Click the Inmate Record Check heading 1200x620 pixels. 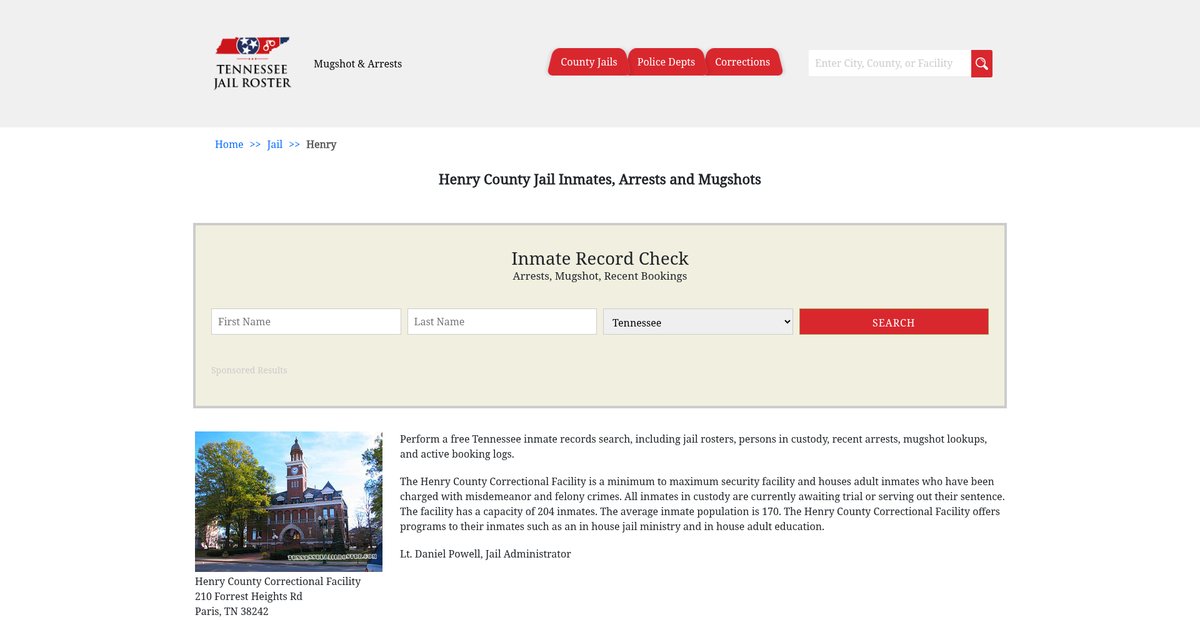[600, 259]
